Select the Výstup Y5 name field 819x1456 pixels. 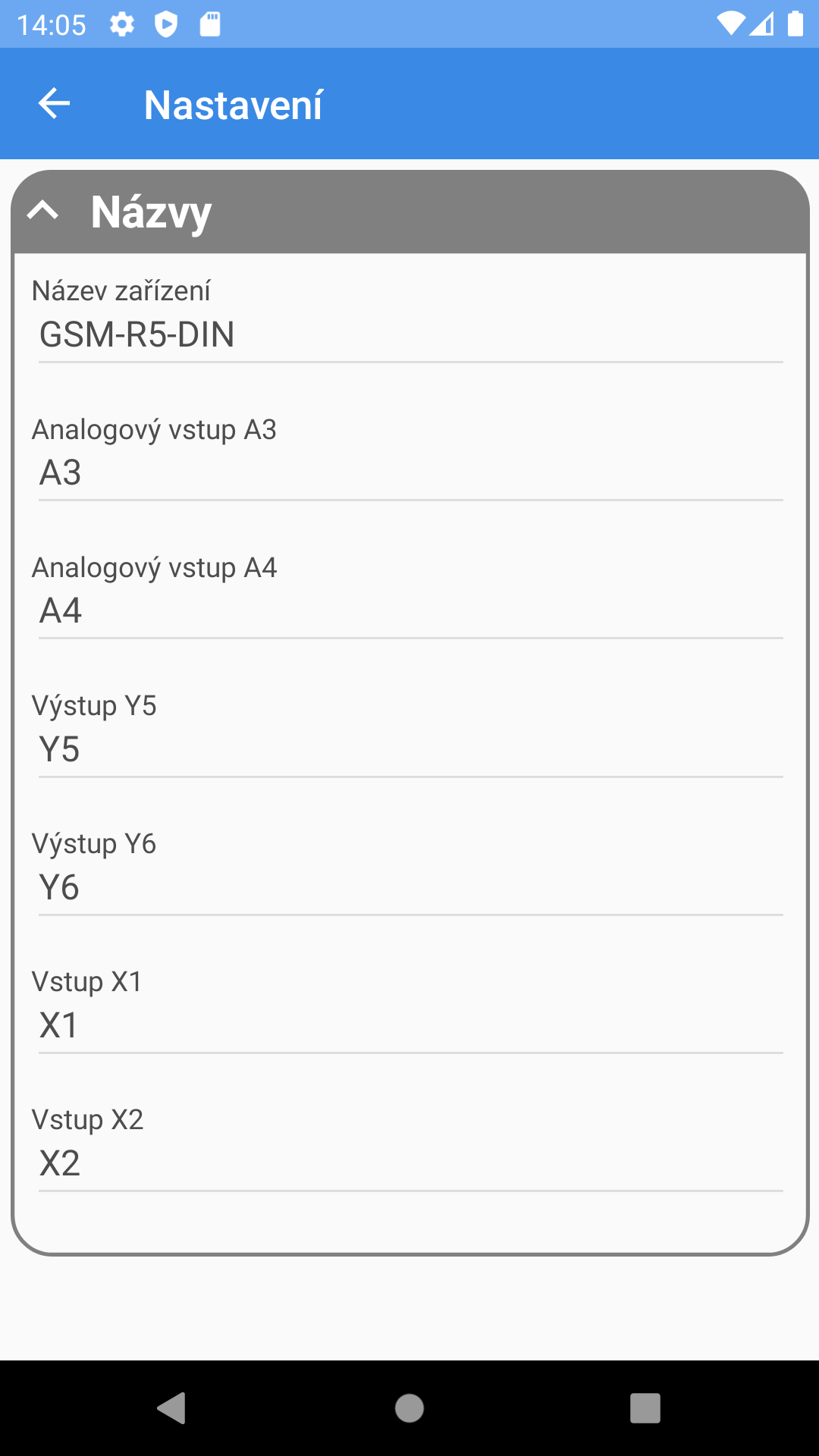409,749
